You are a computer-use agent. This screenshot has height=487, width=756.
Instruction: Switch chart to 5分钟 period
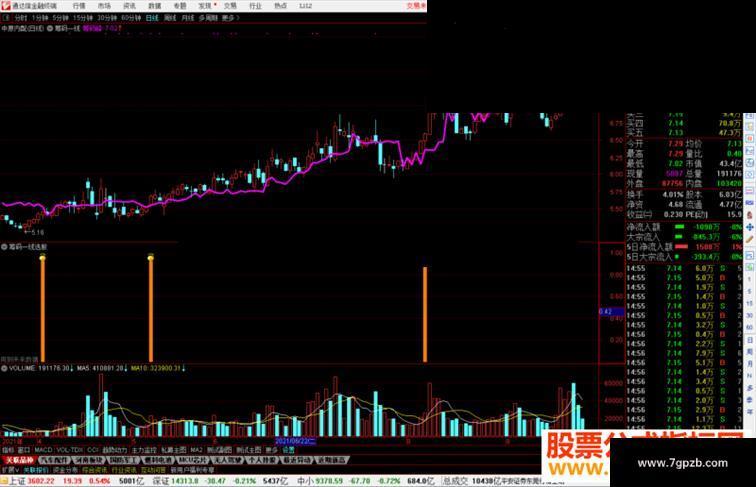pos(61,18)
